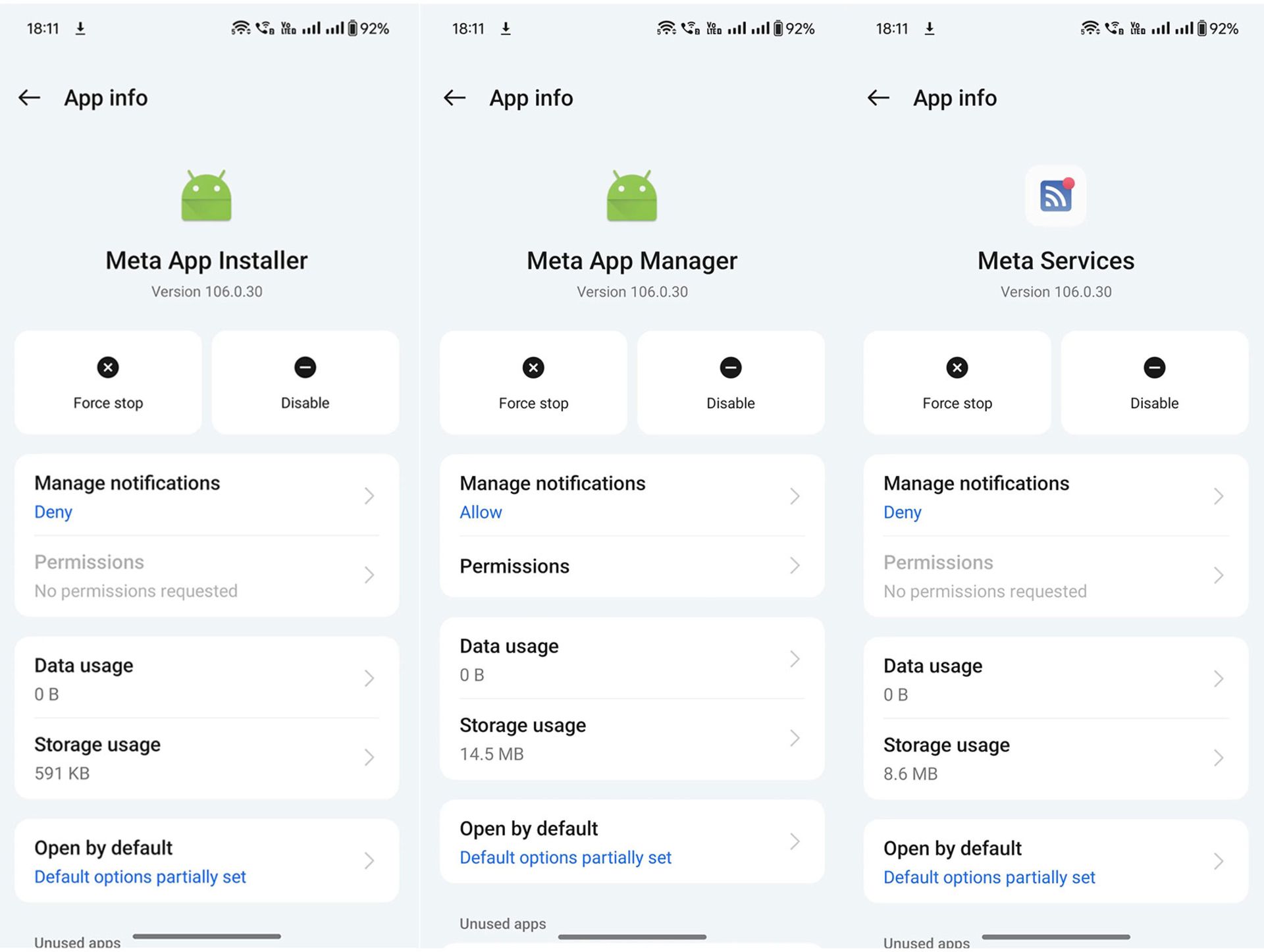Open Permissions for Meta App Manager
1264x952 pixels.
tap(632, 566)
